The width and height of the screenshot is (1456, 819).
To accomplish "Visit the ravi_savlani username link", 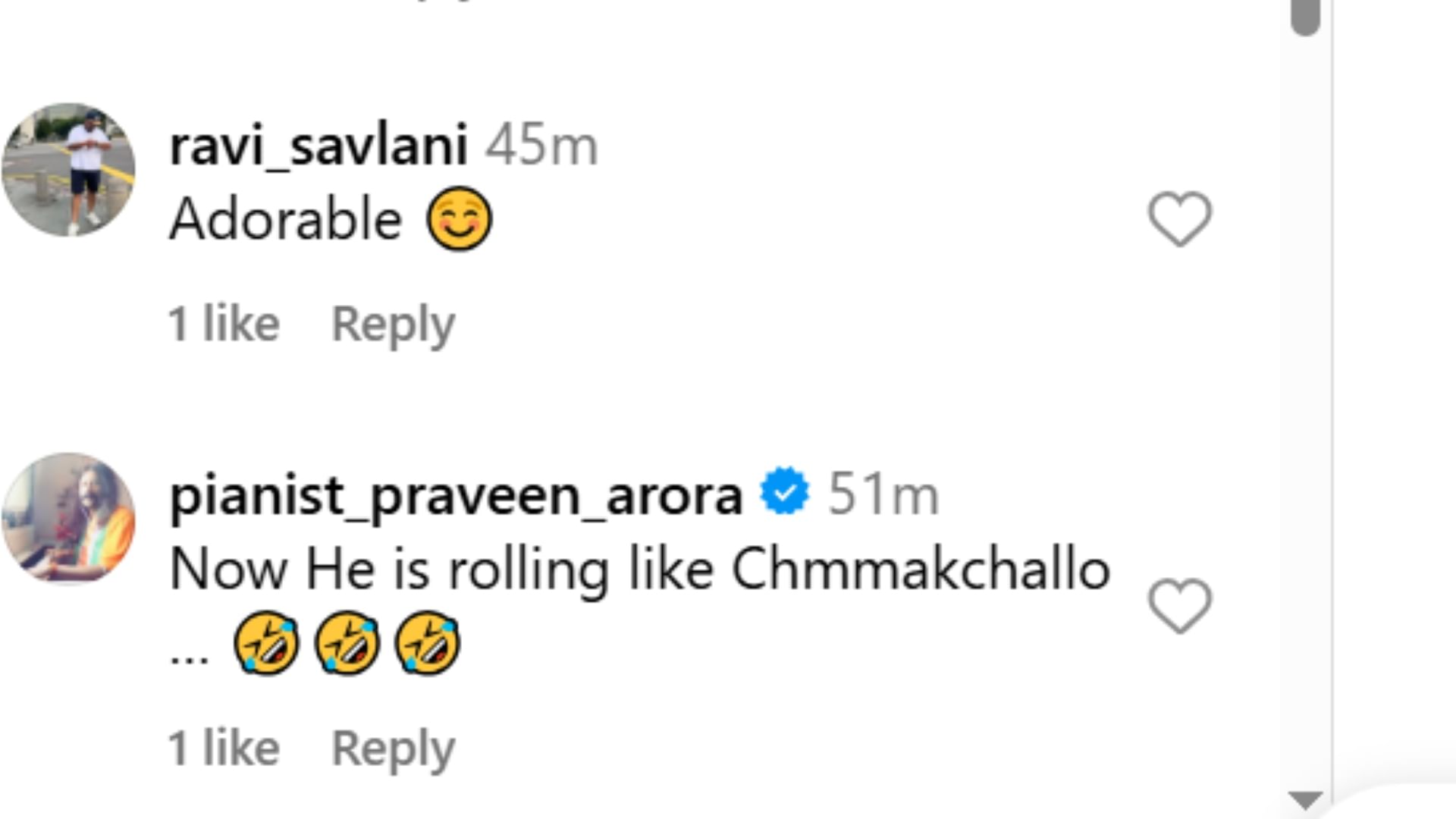I will pyautogui.click(x=318, y=146).
